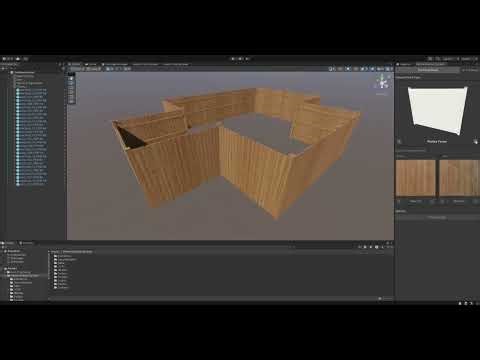The height and width of the screenshot is (360, 480).
Task: Adjust the Project panel icon size slider
Action: (386, 298)
